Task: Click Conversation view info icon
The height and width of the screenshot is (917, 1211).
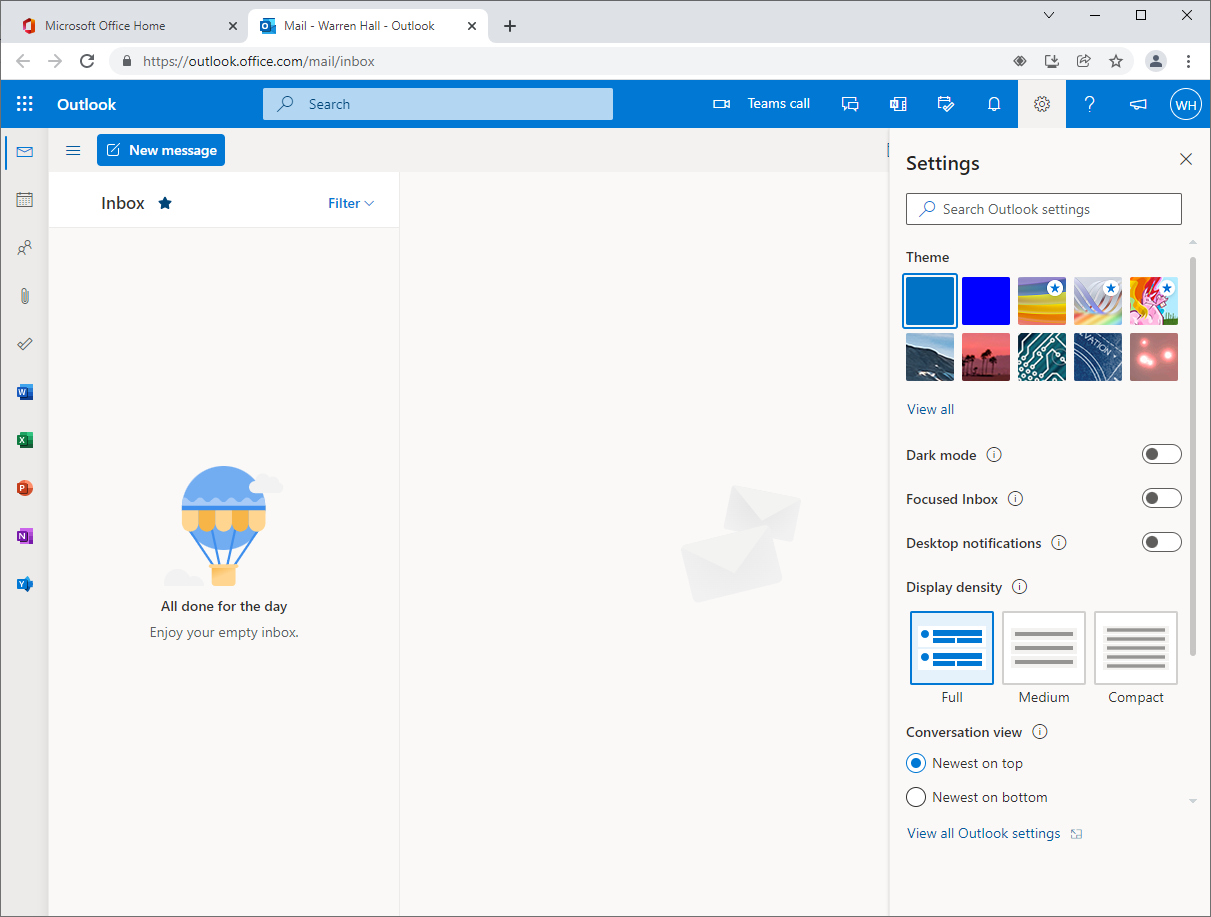Action: (x=1040, y=732)
